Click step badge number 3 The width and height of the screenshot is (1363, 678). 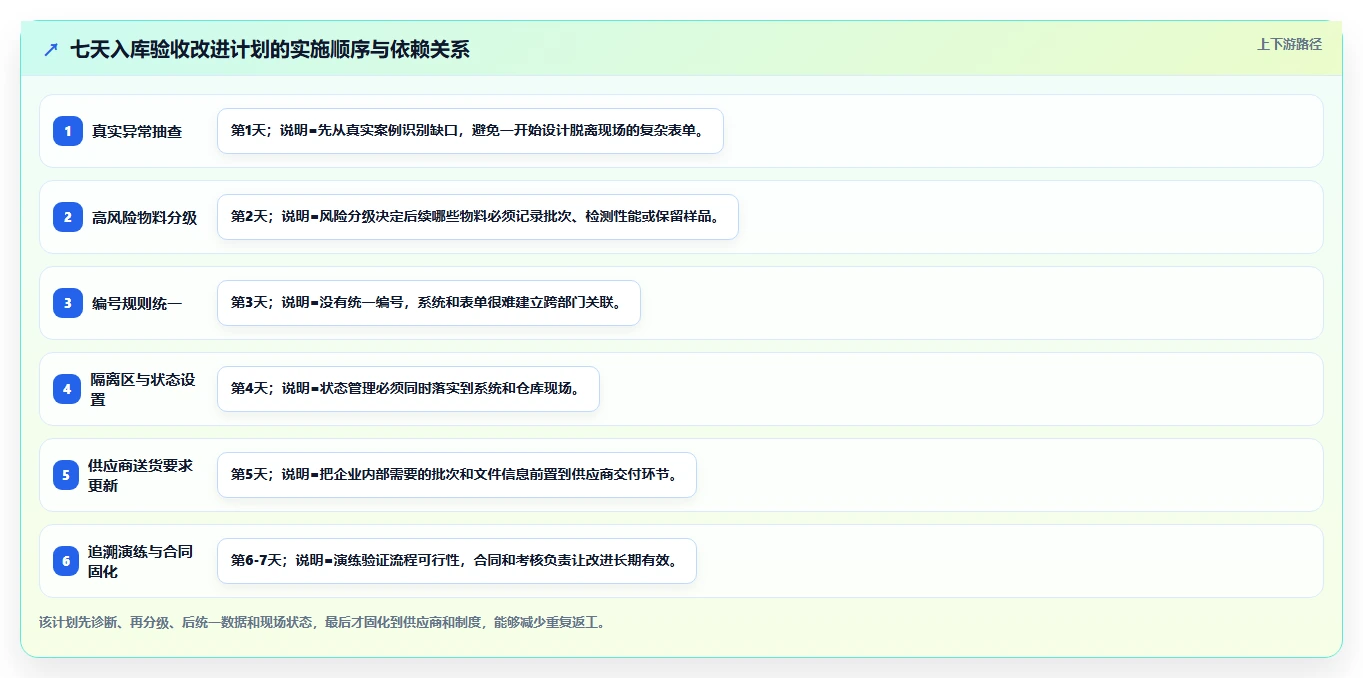click(67, 302)
